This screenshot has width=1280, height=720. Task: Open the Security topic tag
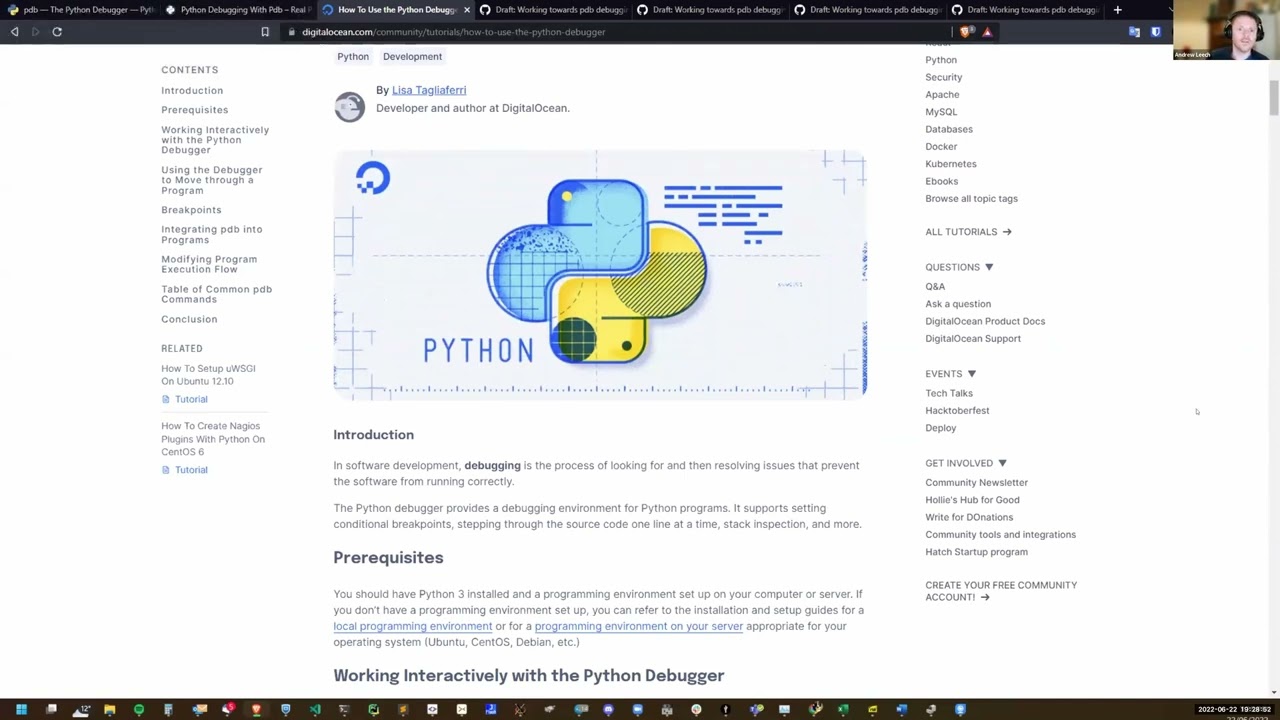944,77
